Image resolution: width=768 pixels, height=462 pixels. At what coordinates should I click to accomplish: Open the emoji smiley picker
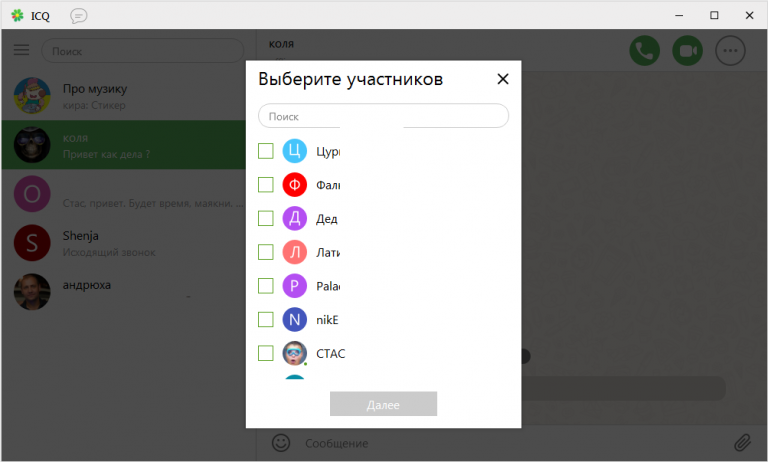281,442
